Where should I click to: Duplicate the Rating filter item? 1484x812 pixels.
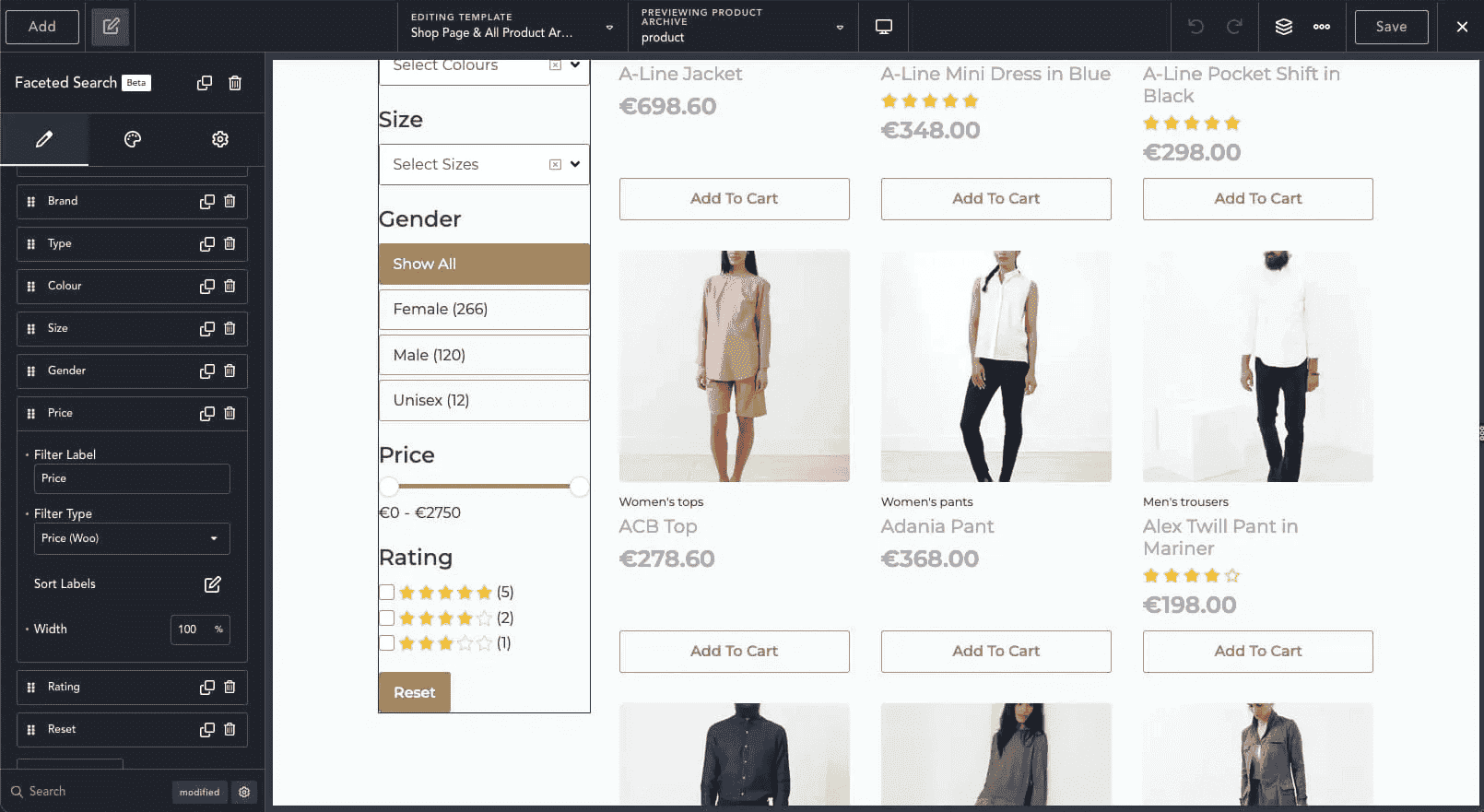click(x=207, y=687)
